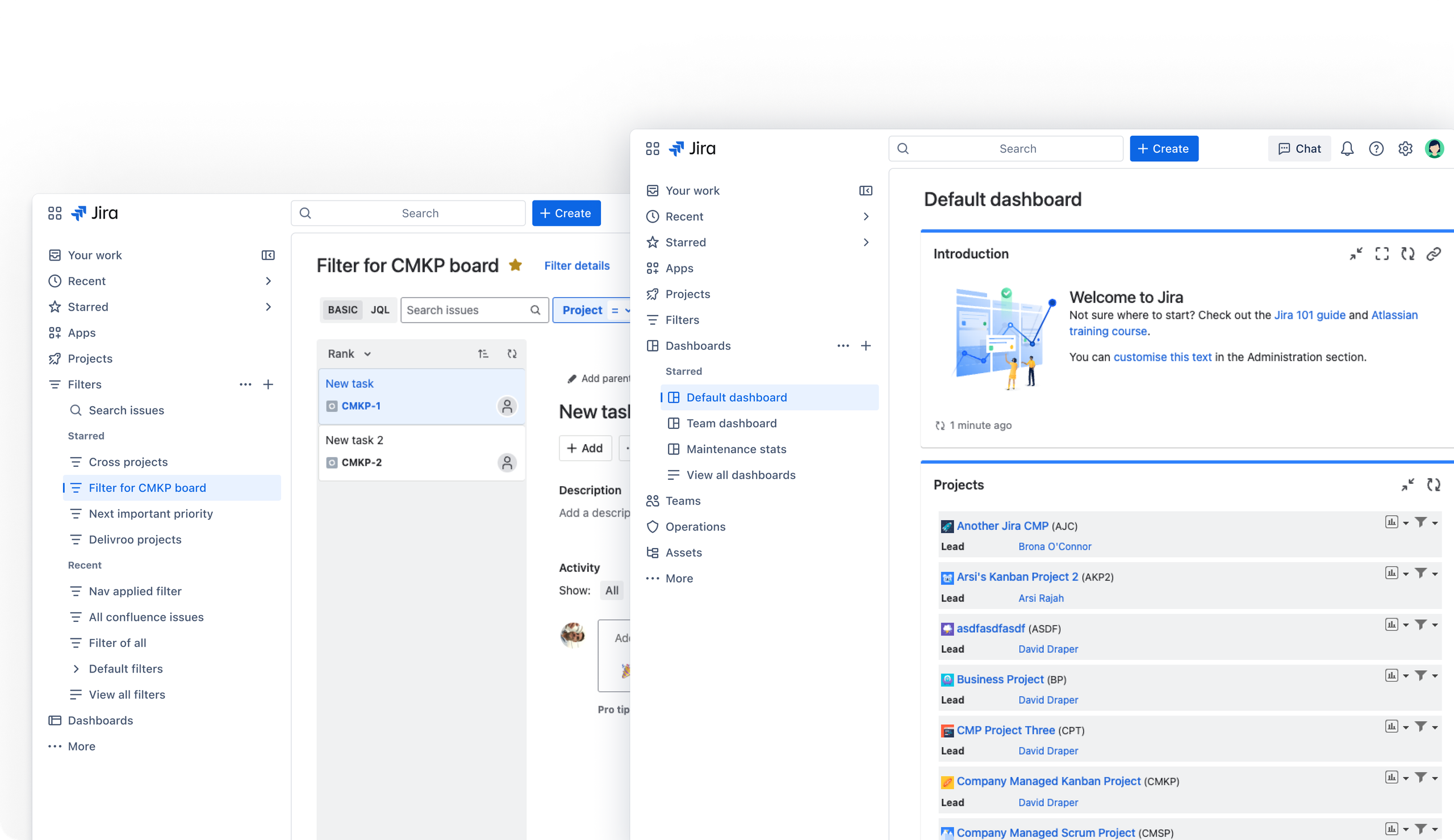1454x840 pixels.
Task: Collapse sidebar icon next to Your work in front window
Action: 866,191
